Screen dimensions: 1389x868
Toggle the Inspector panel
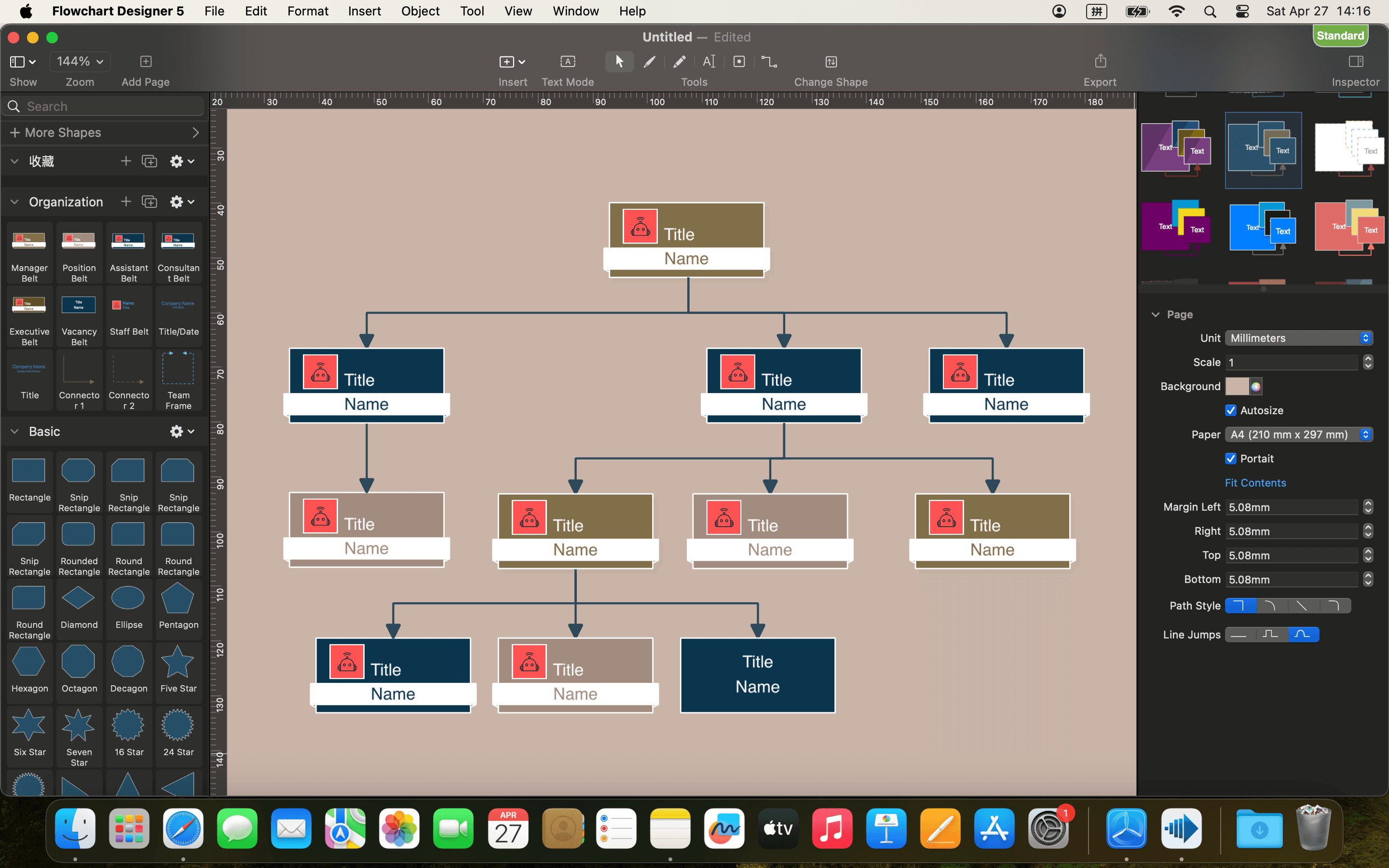1355,61
